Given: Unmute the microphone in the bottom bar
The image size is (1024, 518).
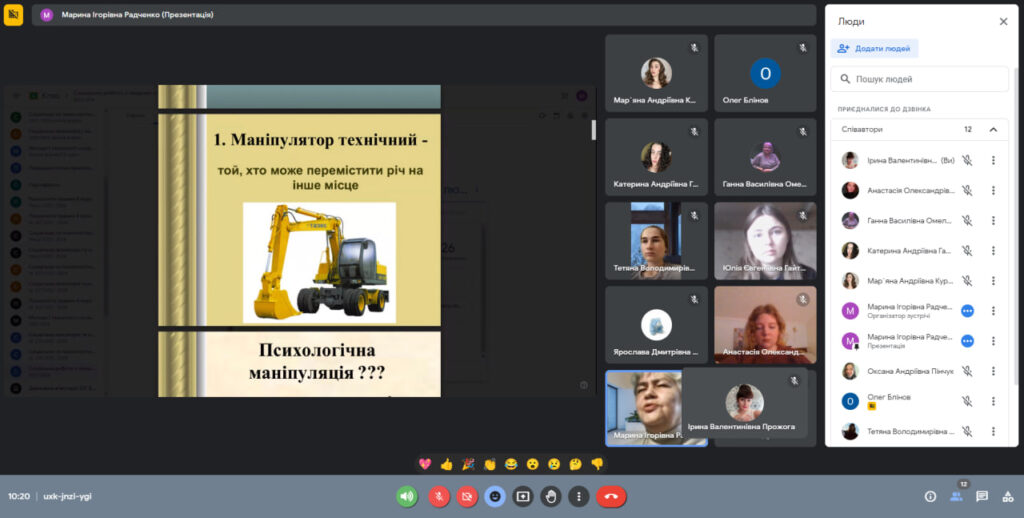Looking at the screenshot, I should pyautogui.click(x=438, y=496).
